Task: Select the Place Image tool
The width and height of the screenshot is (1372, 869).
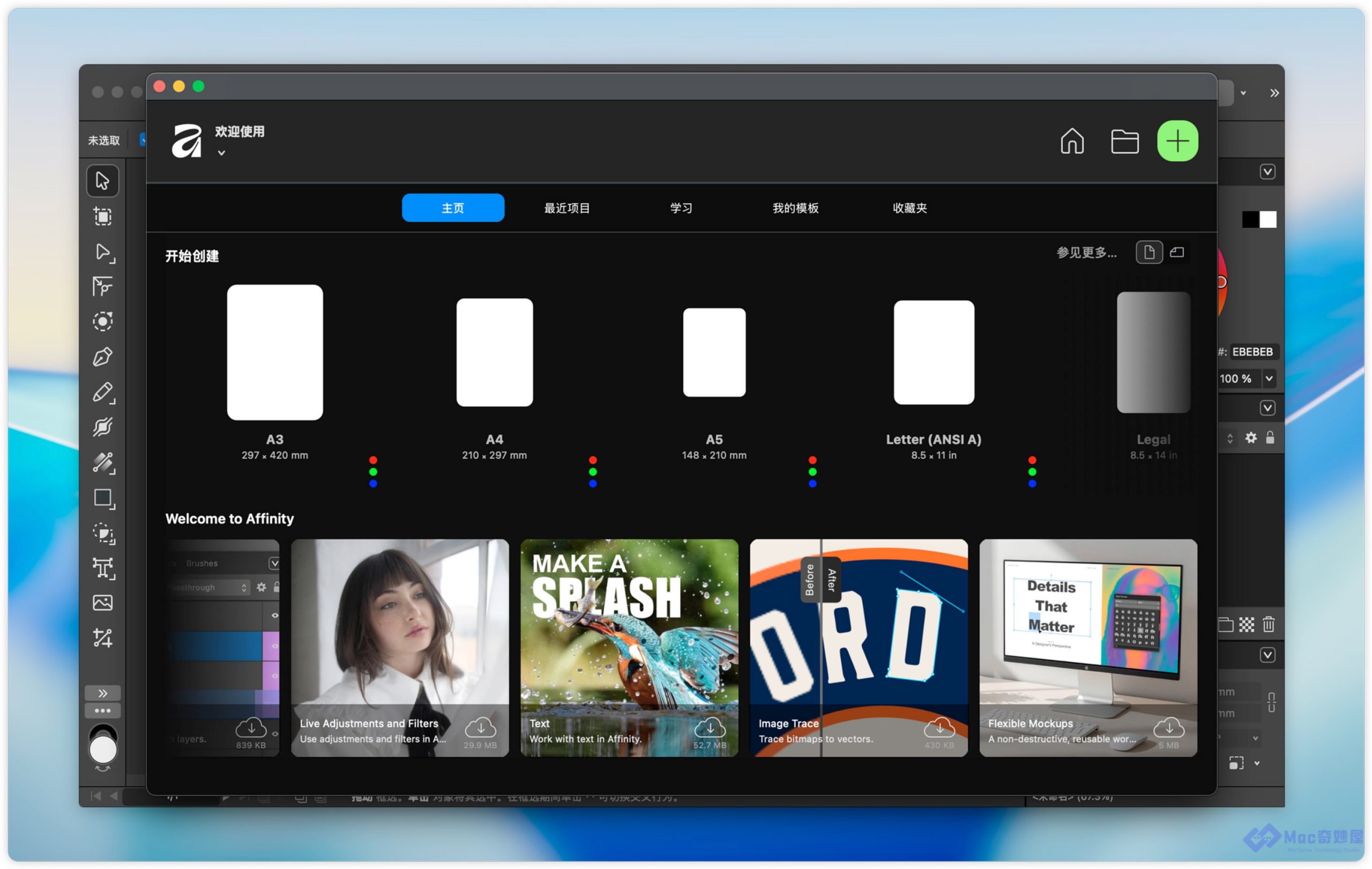Action: point(102,603)
